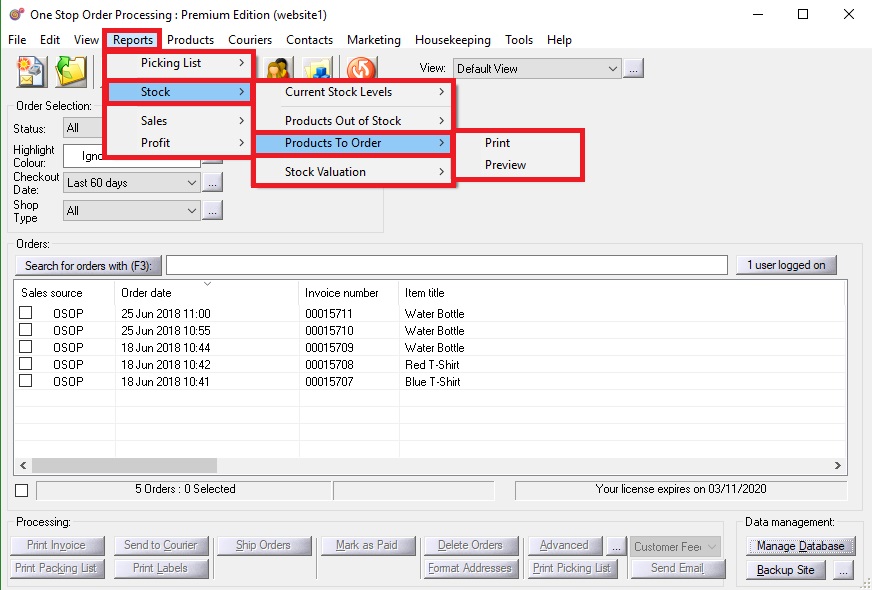Viewport: 872px width, 590px height.
Task: Choose Current Stock Levels in the submenu
Action: click(353, 92)
